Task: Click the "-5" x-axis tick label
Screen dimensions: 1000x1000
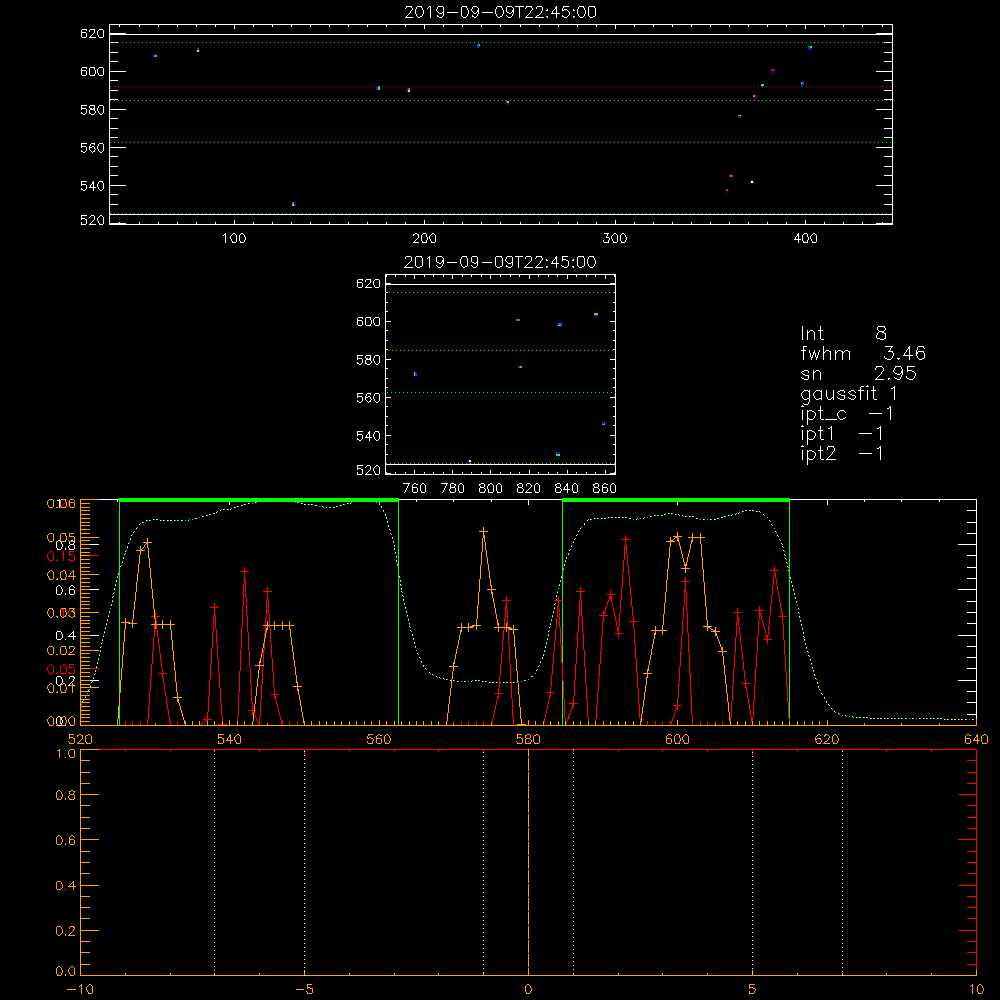Action: click(305, 989)
